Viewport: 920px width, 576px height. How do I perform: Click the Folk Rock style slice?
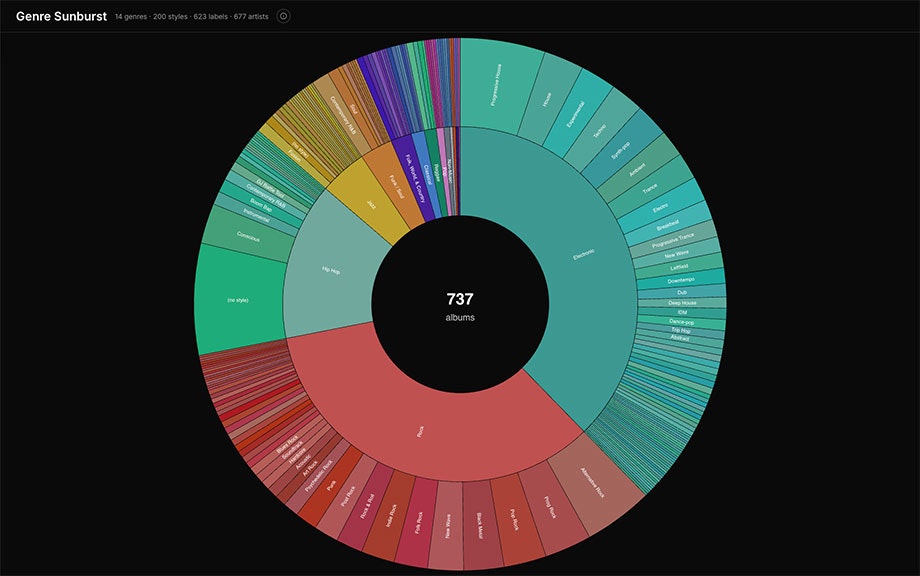tap(419, 522)
